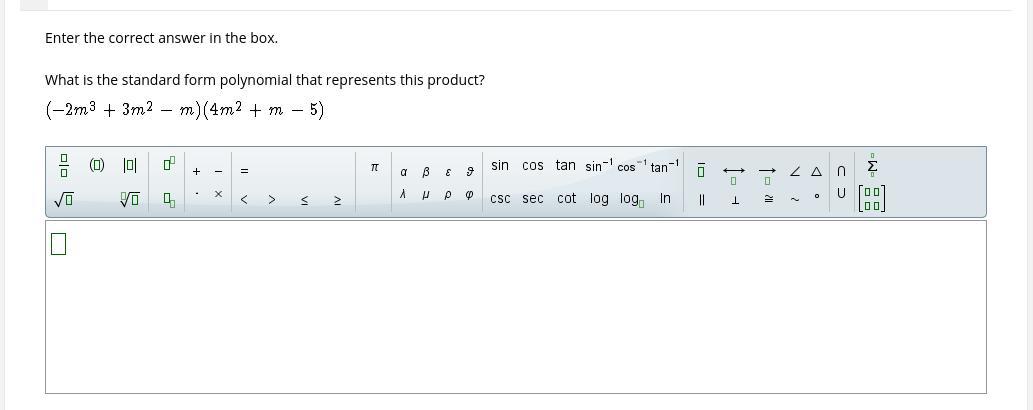Insert the triangle symbol

pyautogui.click(x=817, y=171)
